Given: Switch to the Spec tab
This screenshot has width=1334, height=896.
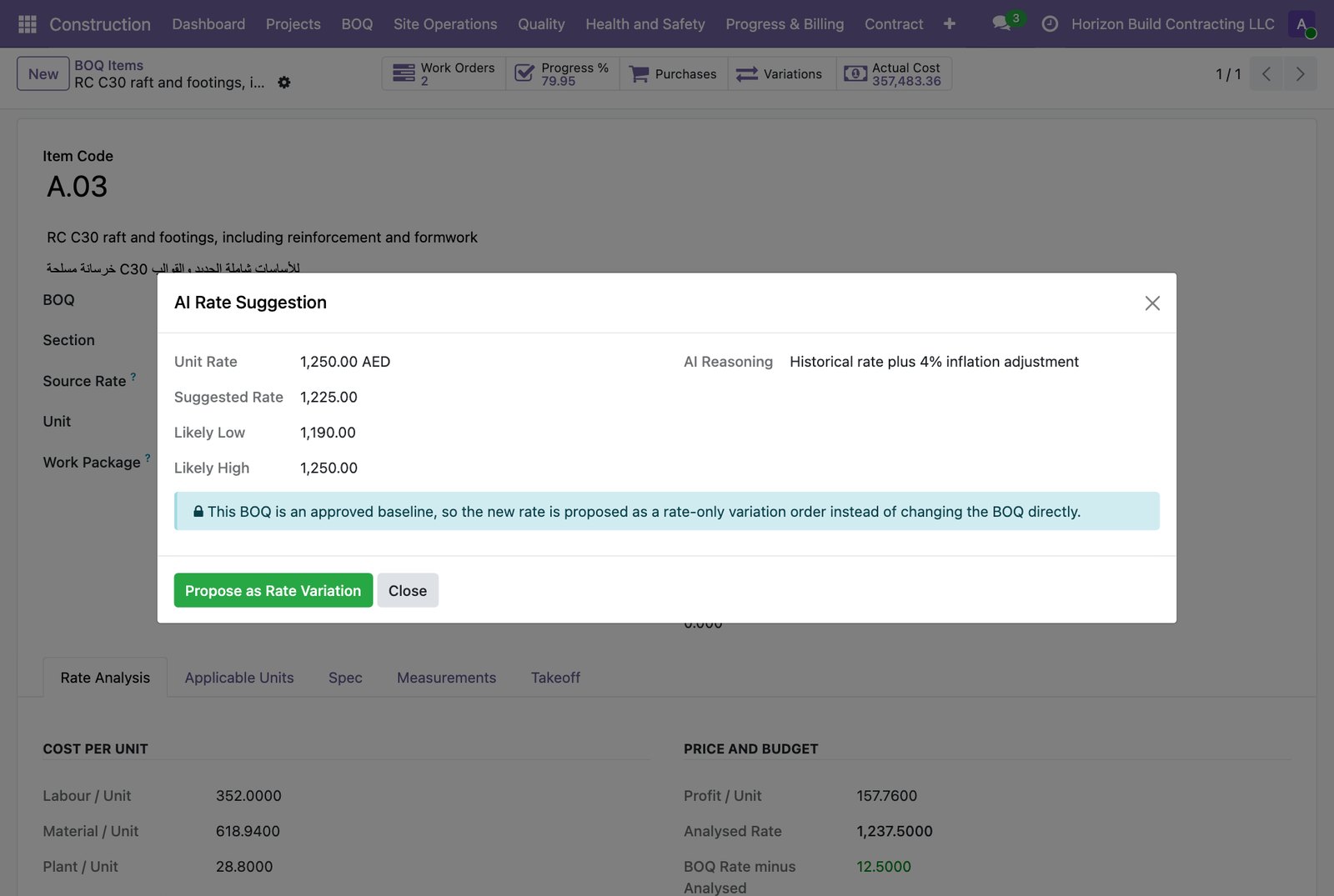Looking at the screenshot, I should (x=345, y=678).
